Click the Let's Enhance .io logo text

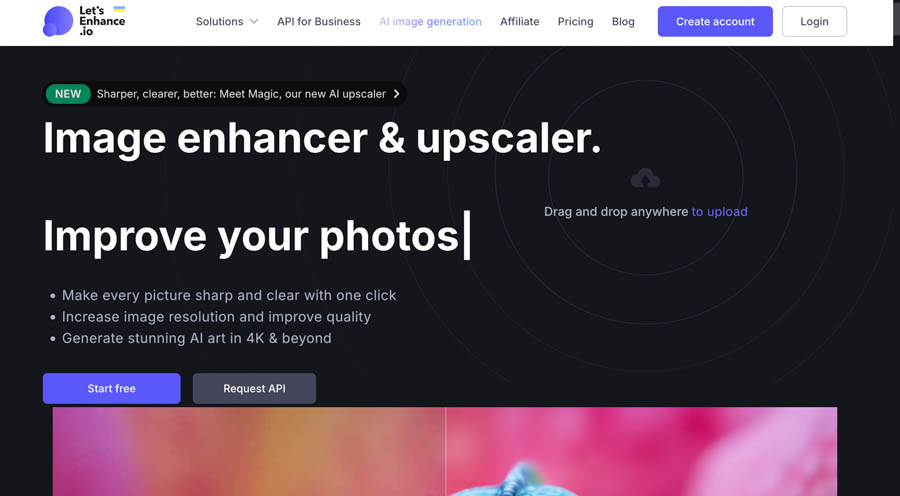[102, 21]
